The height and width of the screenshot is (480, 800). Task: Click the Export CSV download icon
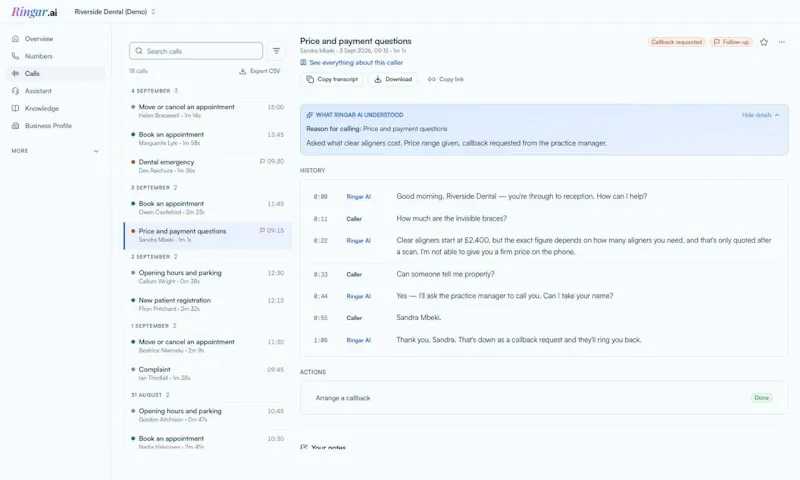[242, 71]
